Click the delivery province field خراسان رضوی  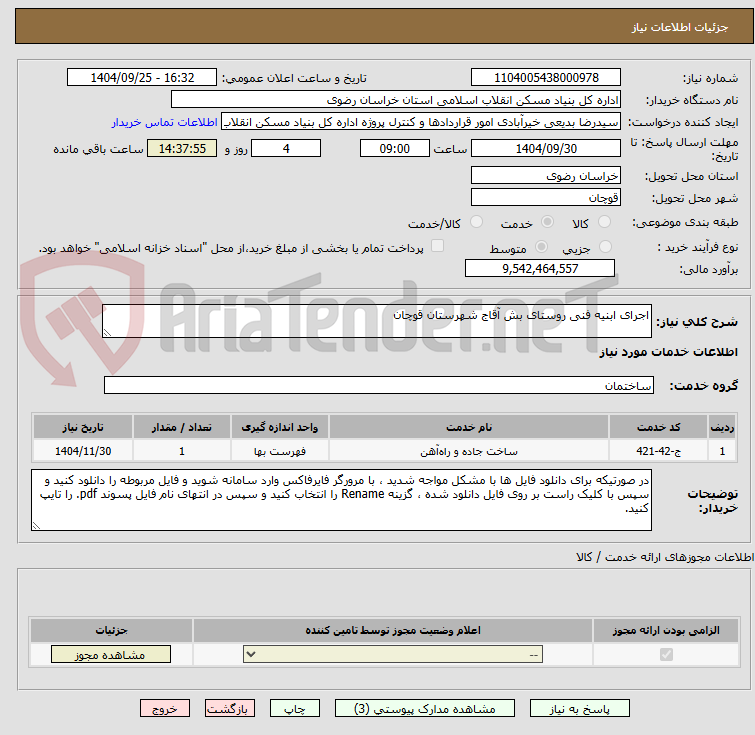click(x=546, y=175)
